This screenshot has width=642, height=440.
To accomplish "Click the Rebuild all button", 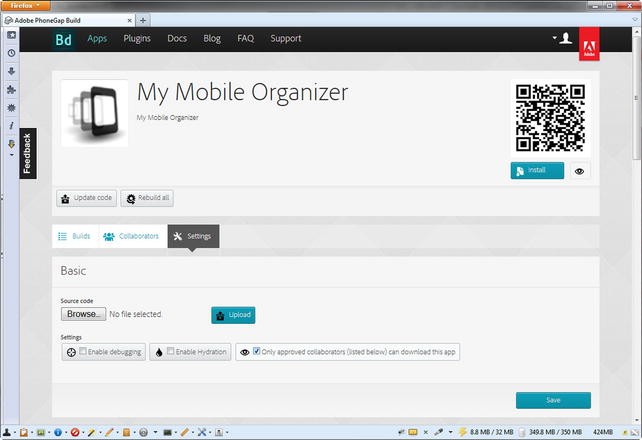I will pyautogui.click(x=147, y=198).
